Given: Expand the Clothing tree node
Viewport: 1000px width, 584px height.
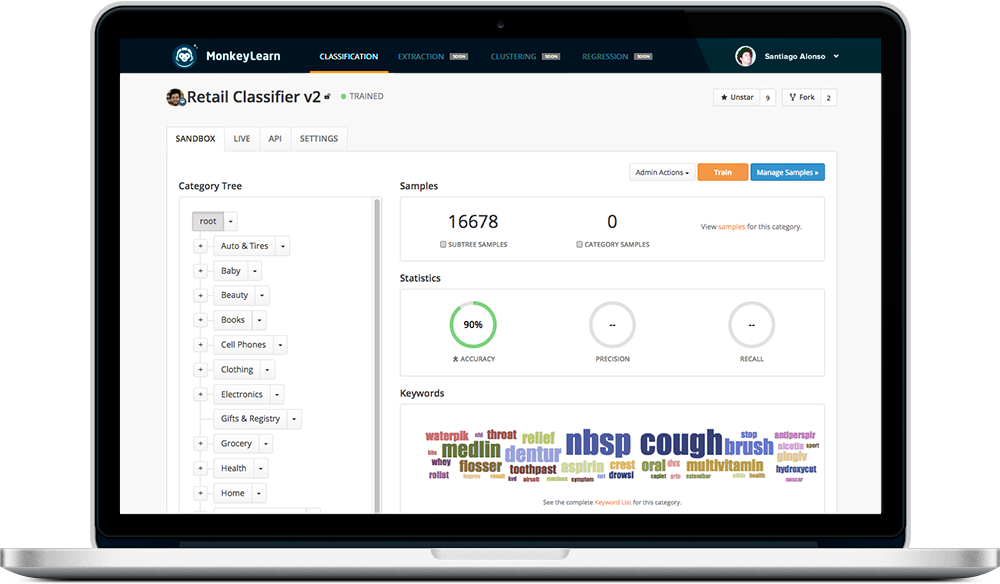Looking at the screenshot, I should pyautogui.click(x=200, y=370).
